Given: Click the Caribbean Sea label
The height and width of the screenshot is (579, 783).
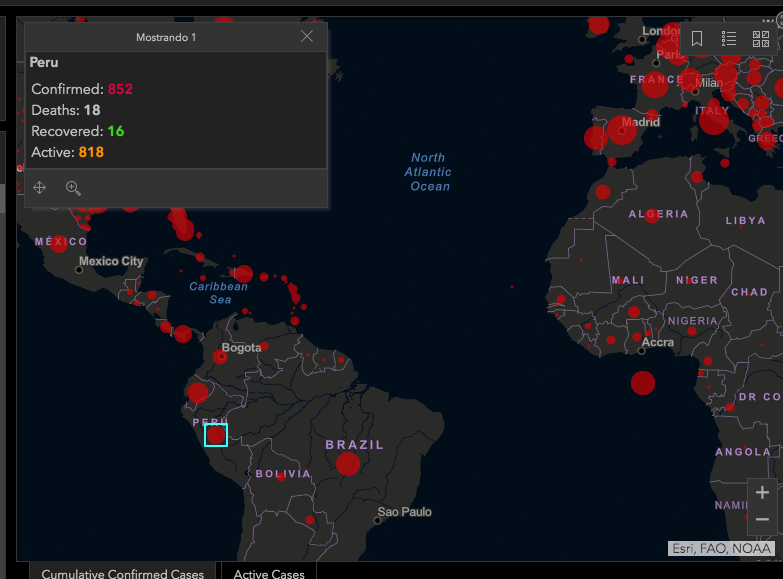Looking at the screenshot, I should coord(218,293).
